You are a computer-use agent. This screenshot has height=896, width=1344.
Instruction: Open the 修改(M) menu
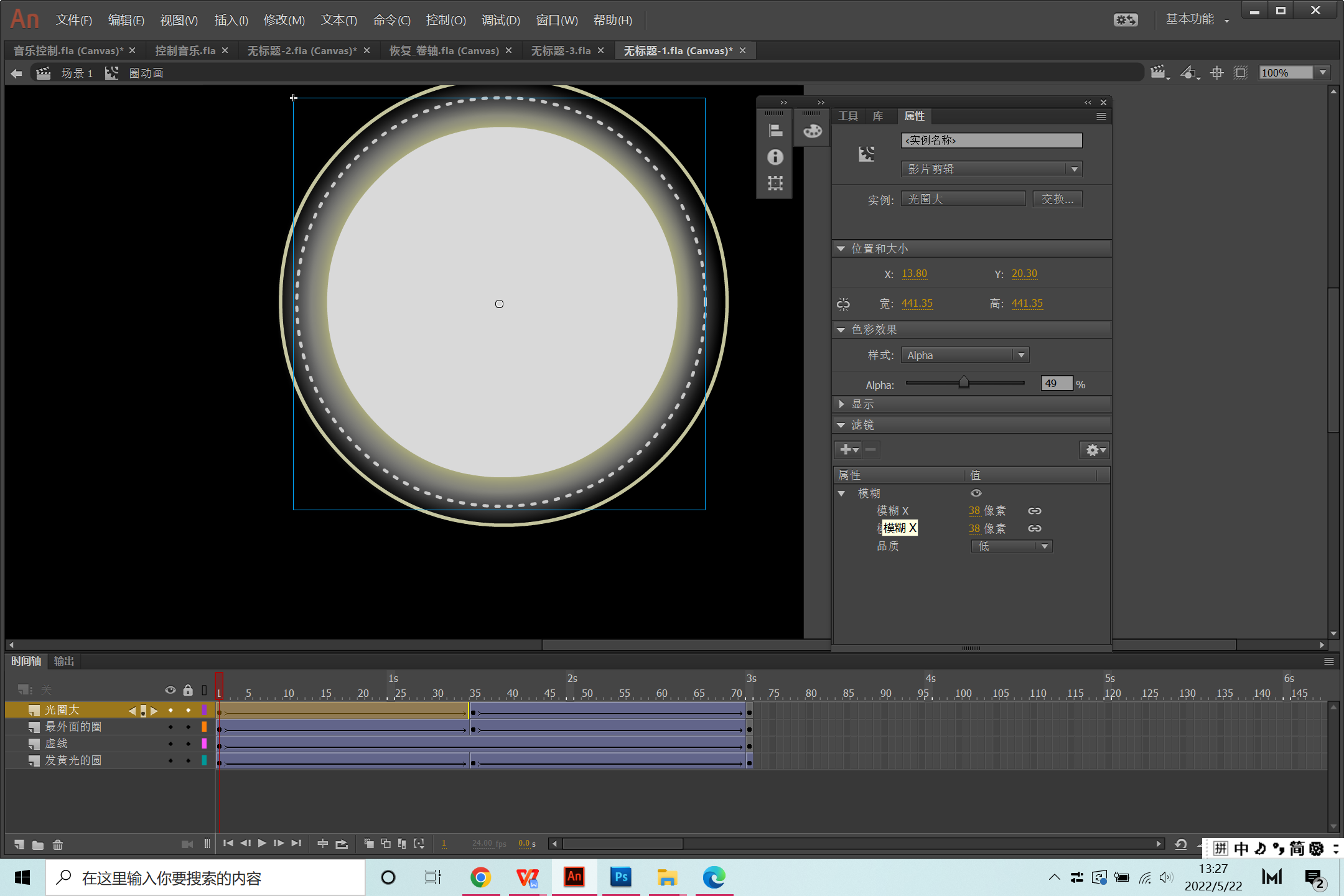tap(284, 21)
